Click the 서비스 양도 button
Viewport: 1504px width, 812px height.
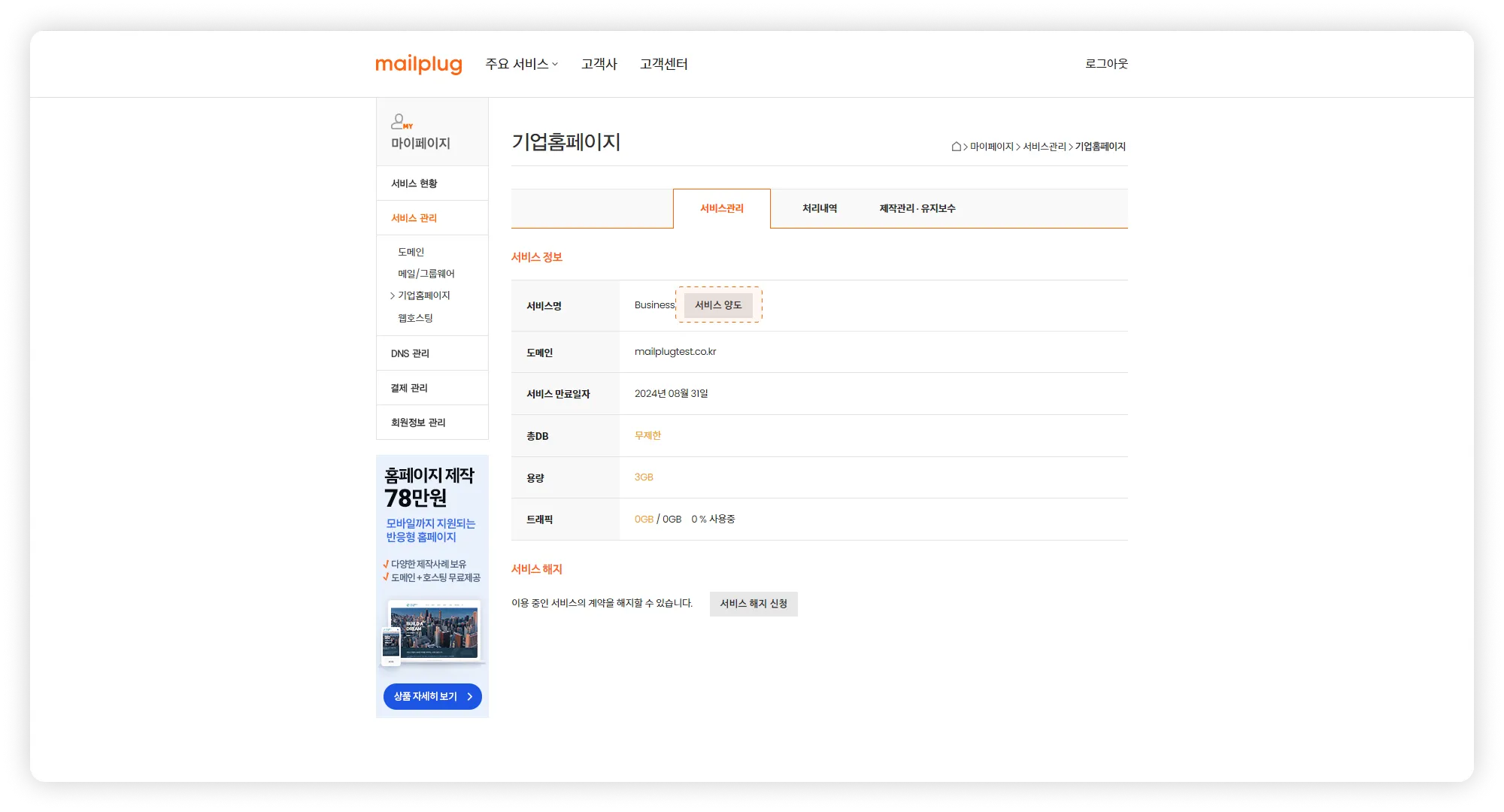[x=718, y=305]
